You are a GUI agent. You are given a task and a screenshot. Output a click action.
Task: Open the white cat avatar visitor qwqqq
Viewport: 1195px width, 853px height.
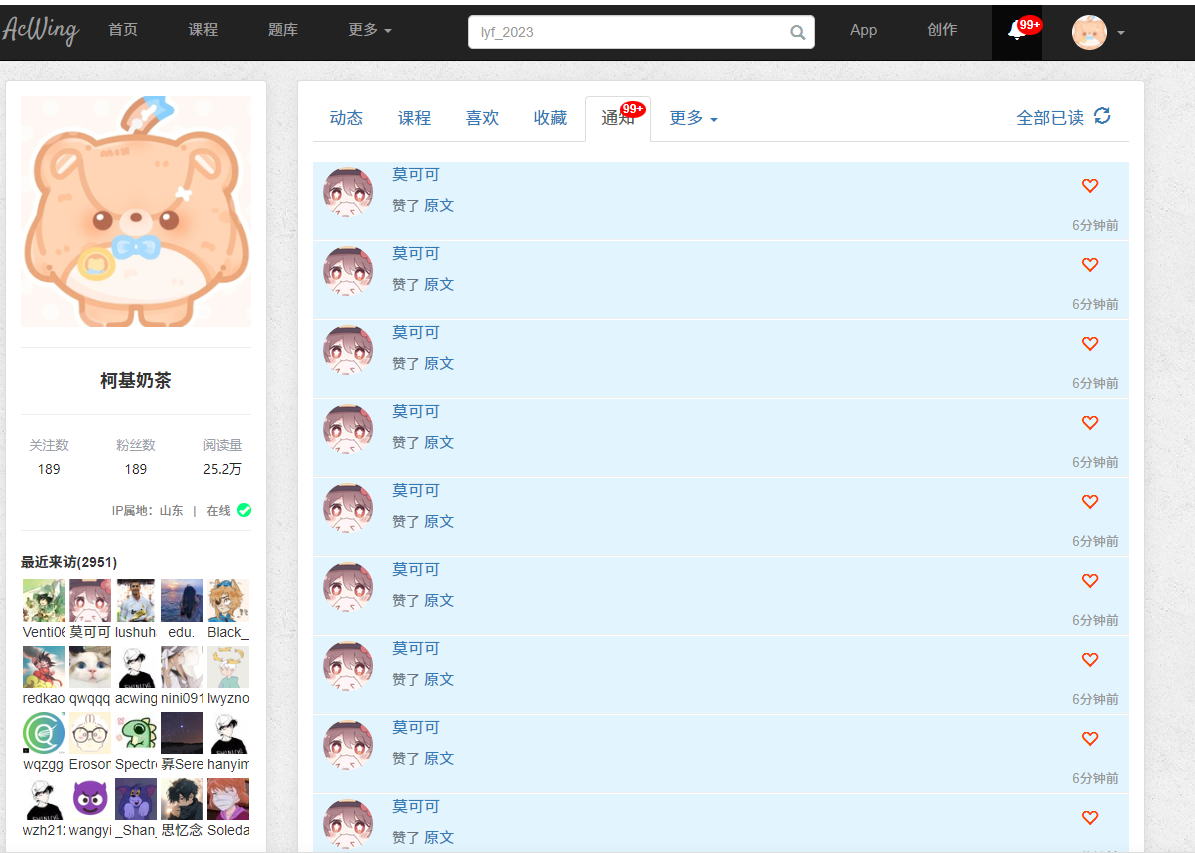pos(90,667)
